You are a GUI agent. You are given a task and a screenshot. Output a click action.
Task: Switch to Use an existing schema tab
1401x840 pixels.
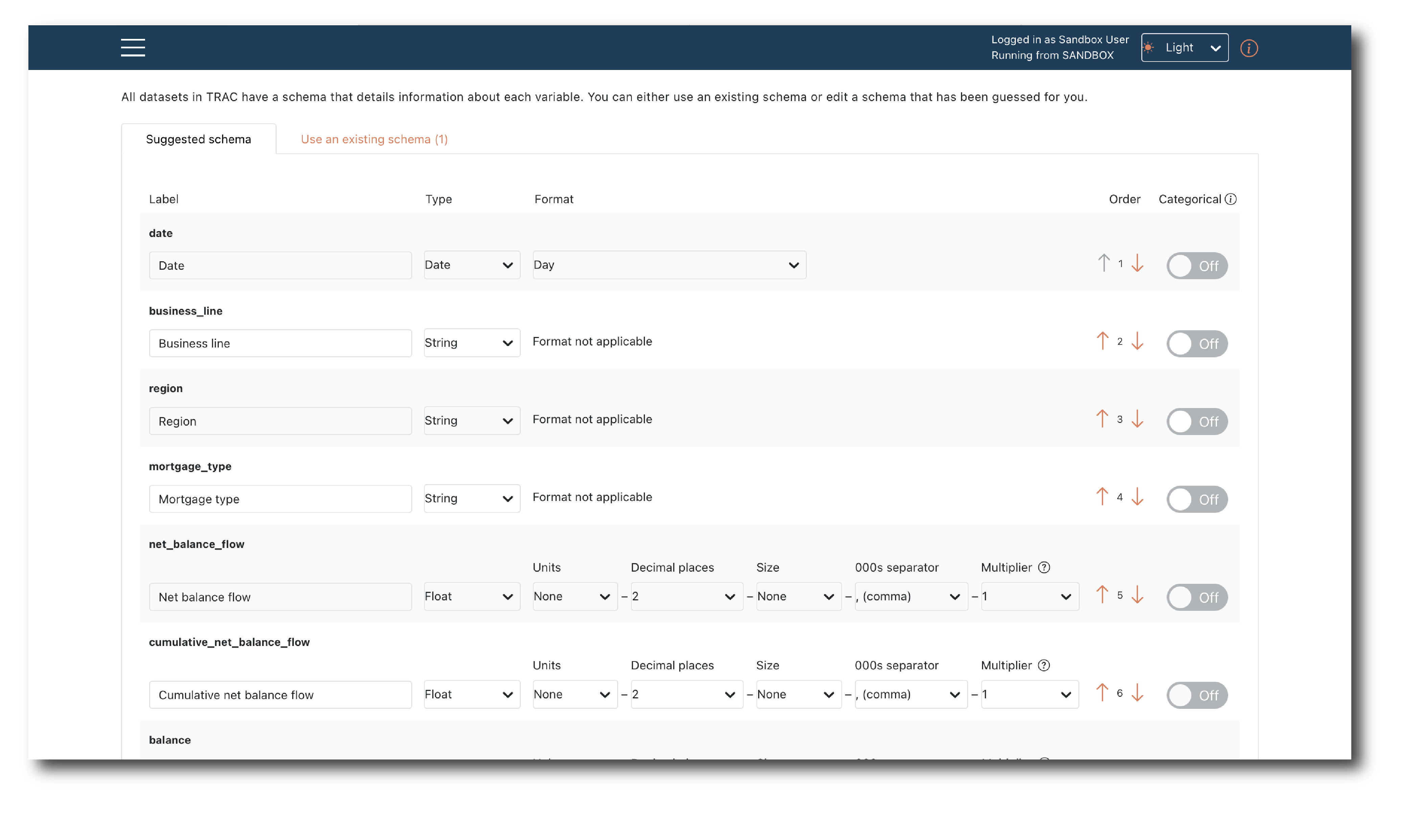point(374,139)
